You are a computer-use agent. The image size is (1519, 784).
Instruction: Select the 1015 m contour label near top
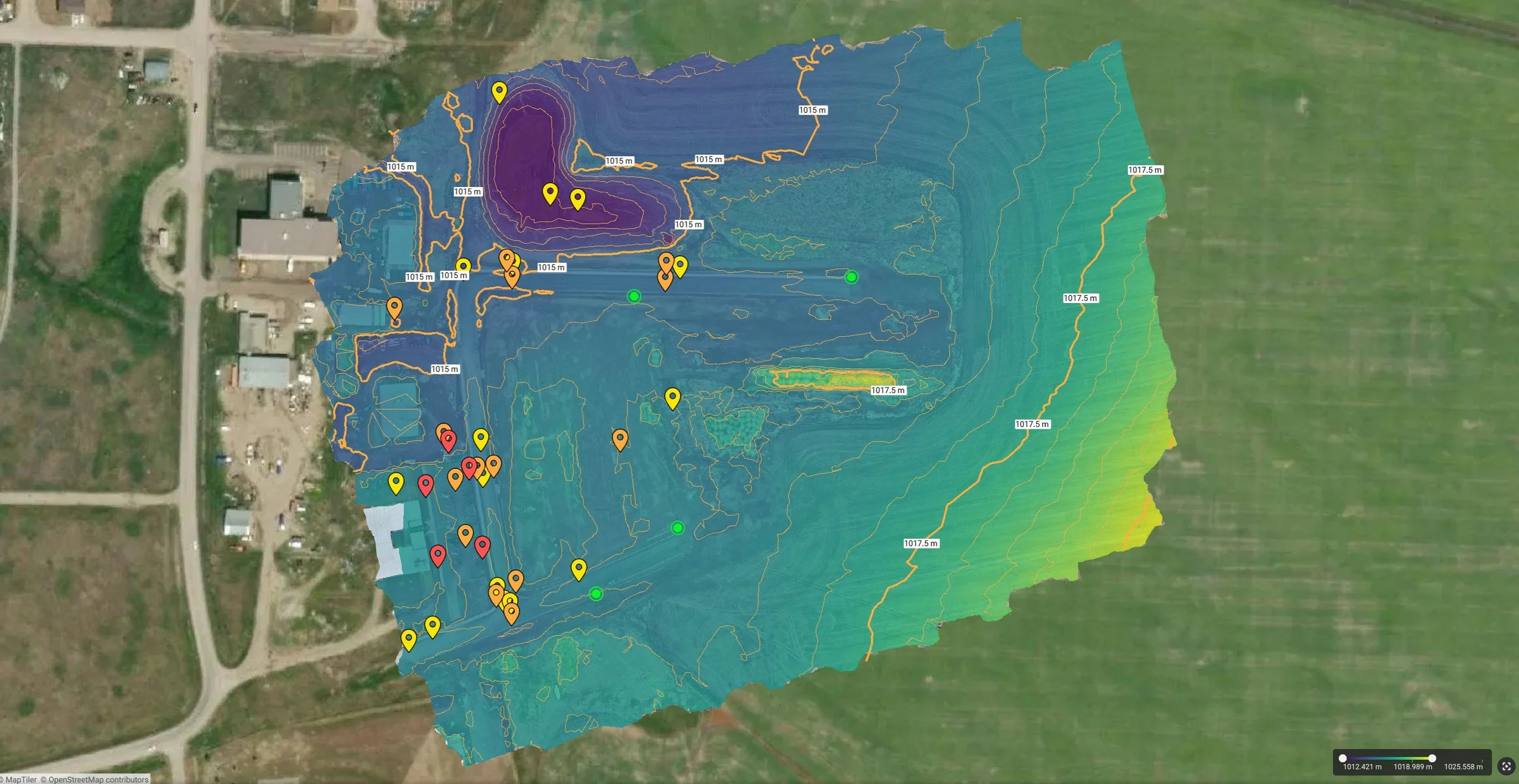(814, 110)
